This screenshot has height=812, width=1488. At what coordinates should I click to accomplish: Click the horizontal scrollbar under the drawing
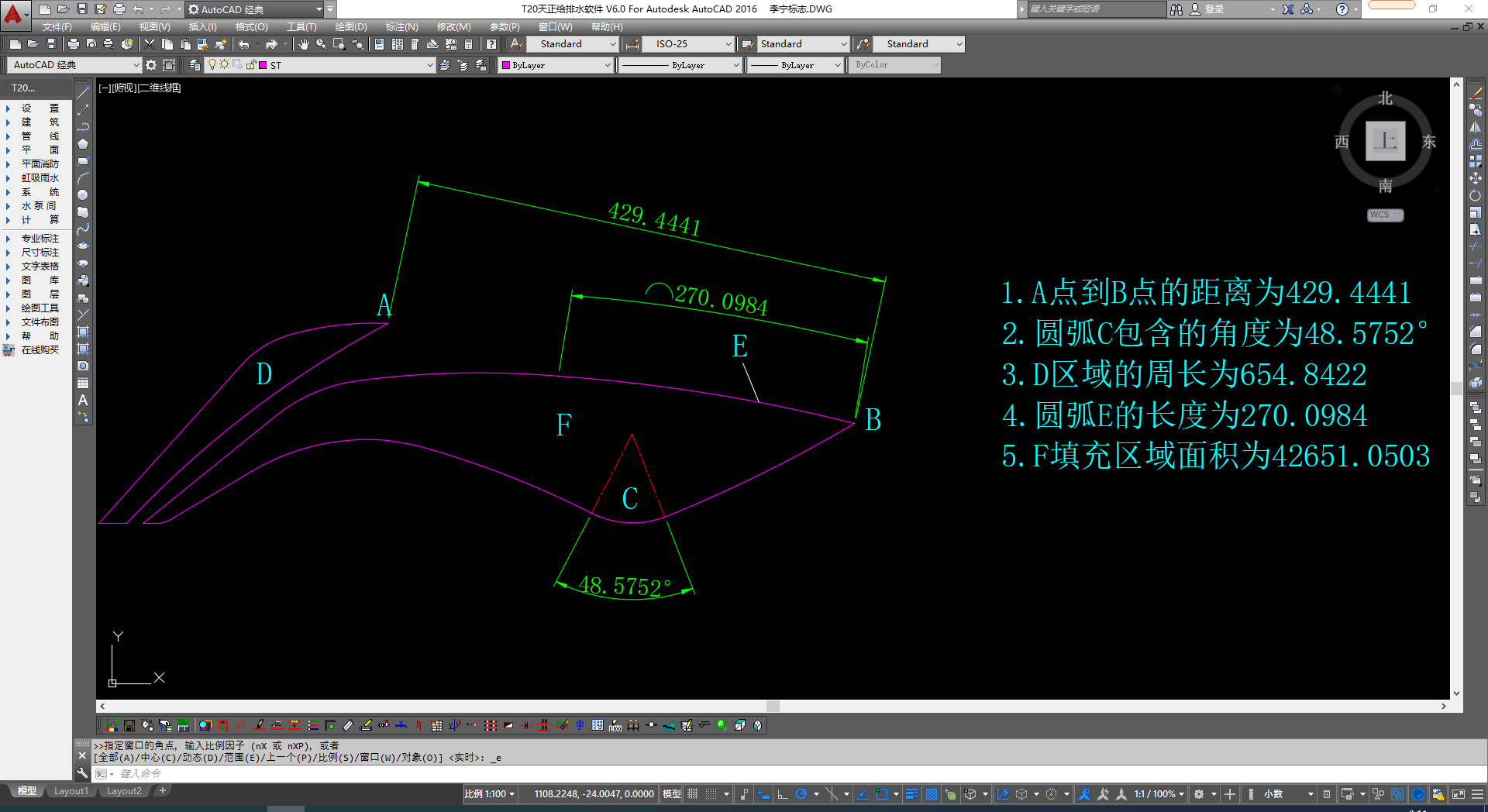773,706
